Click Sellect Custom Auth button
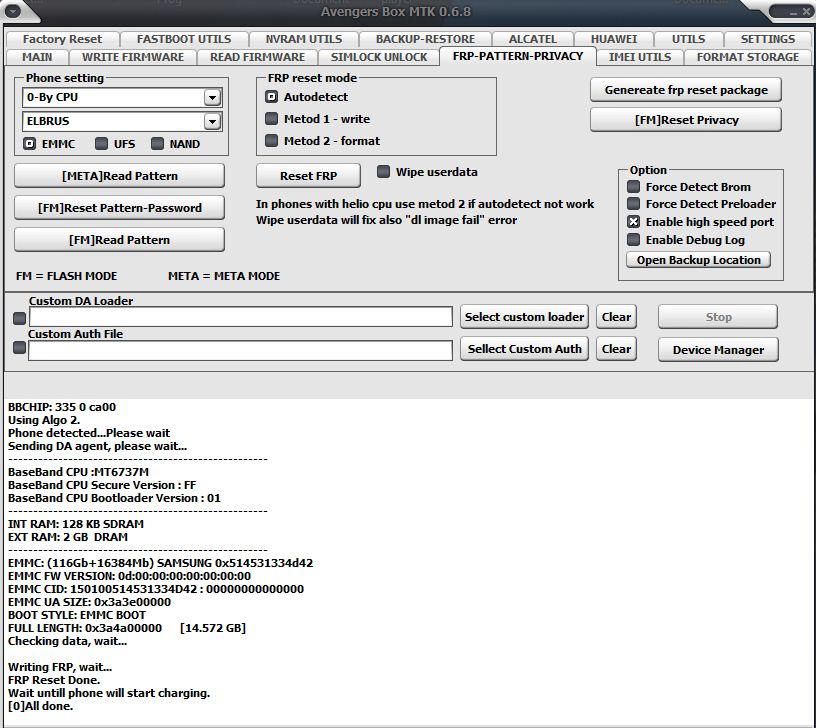The height and width of the screenshot is (728, 816). [524, 349]
